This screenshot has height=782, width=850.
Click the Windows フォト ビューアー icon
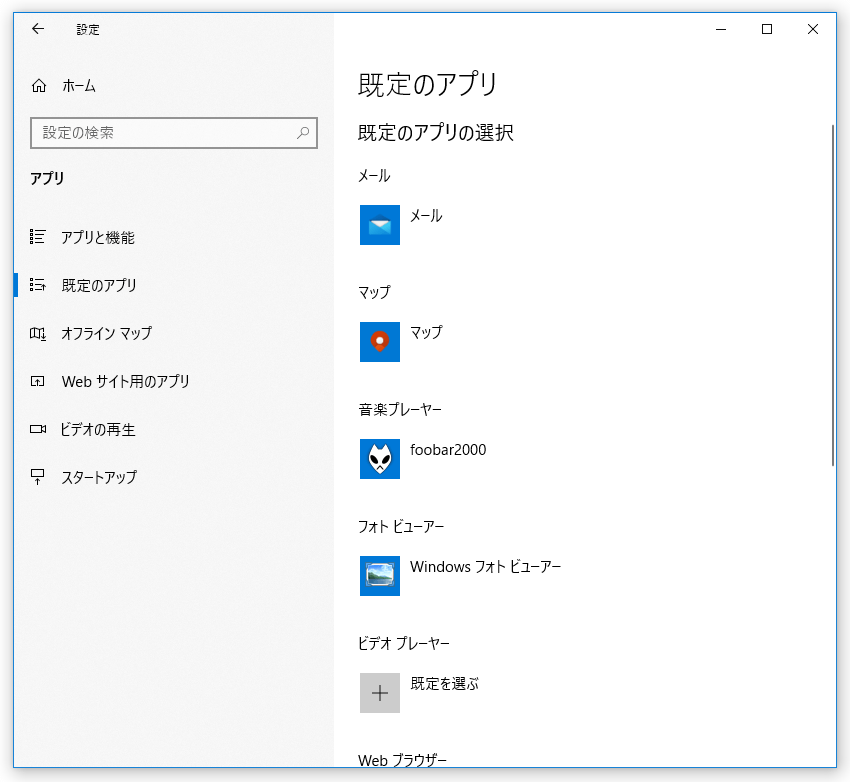(x=380, y=576)
